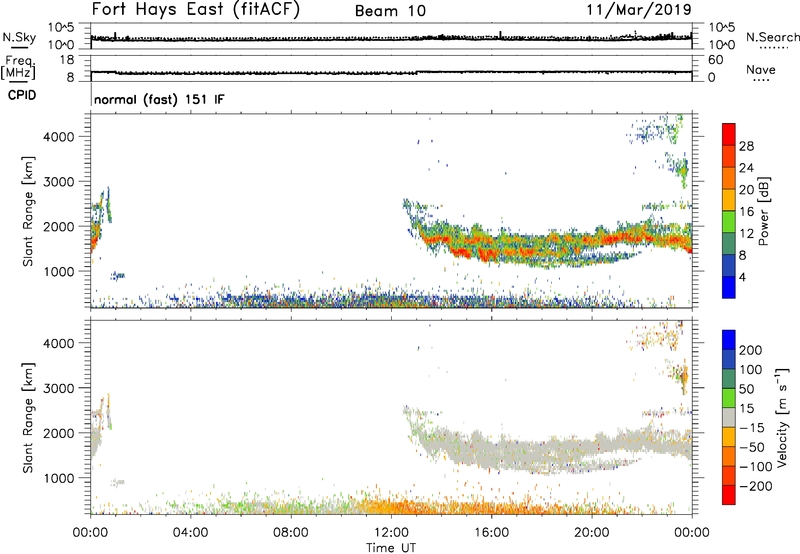The width and height of the screenshot is (800, 554).
Task: Click the 'N.Sky' legend label
Action: click(19, 37)
